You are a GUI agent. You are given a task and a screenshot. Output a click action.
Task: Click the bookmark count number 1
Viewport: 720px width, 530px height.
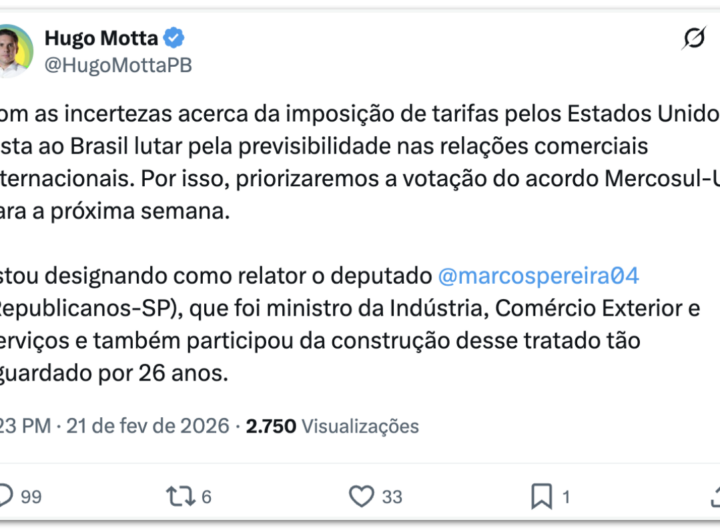[x=566, y=496]
